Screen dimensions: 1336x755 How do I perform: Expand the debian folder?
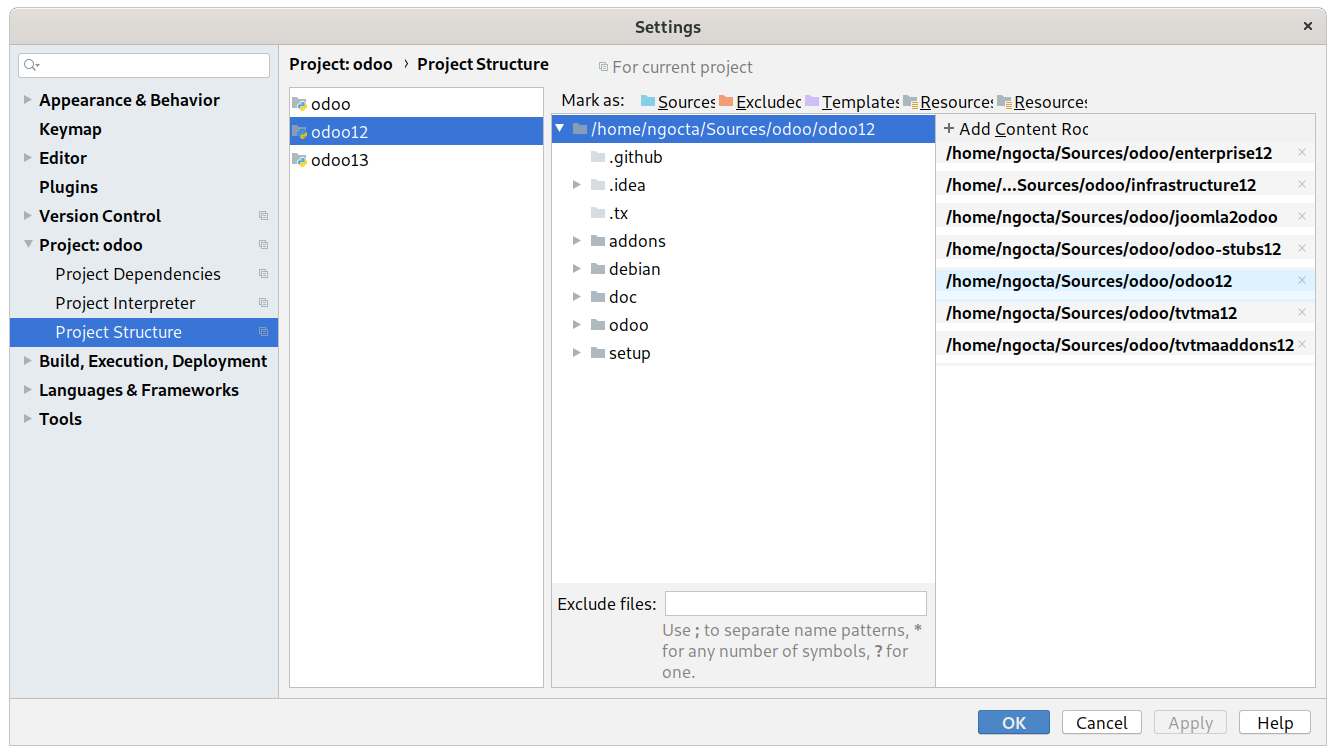tap(577, 269)
